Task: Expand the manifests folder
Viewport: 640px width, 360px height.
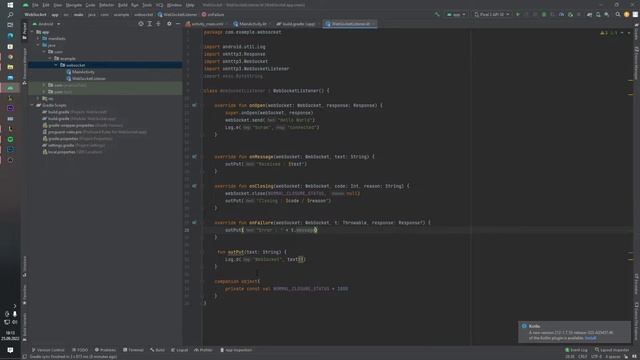Action: tap(38, 38)
